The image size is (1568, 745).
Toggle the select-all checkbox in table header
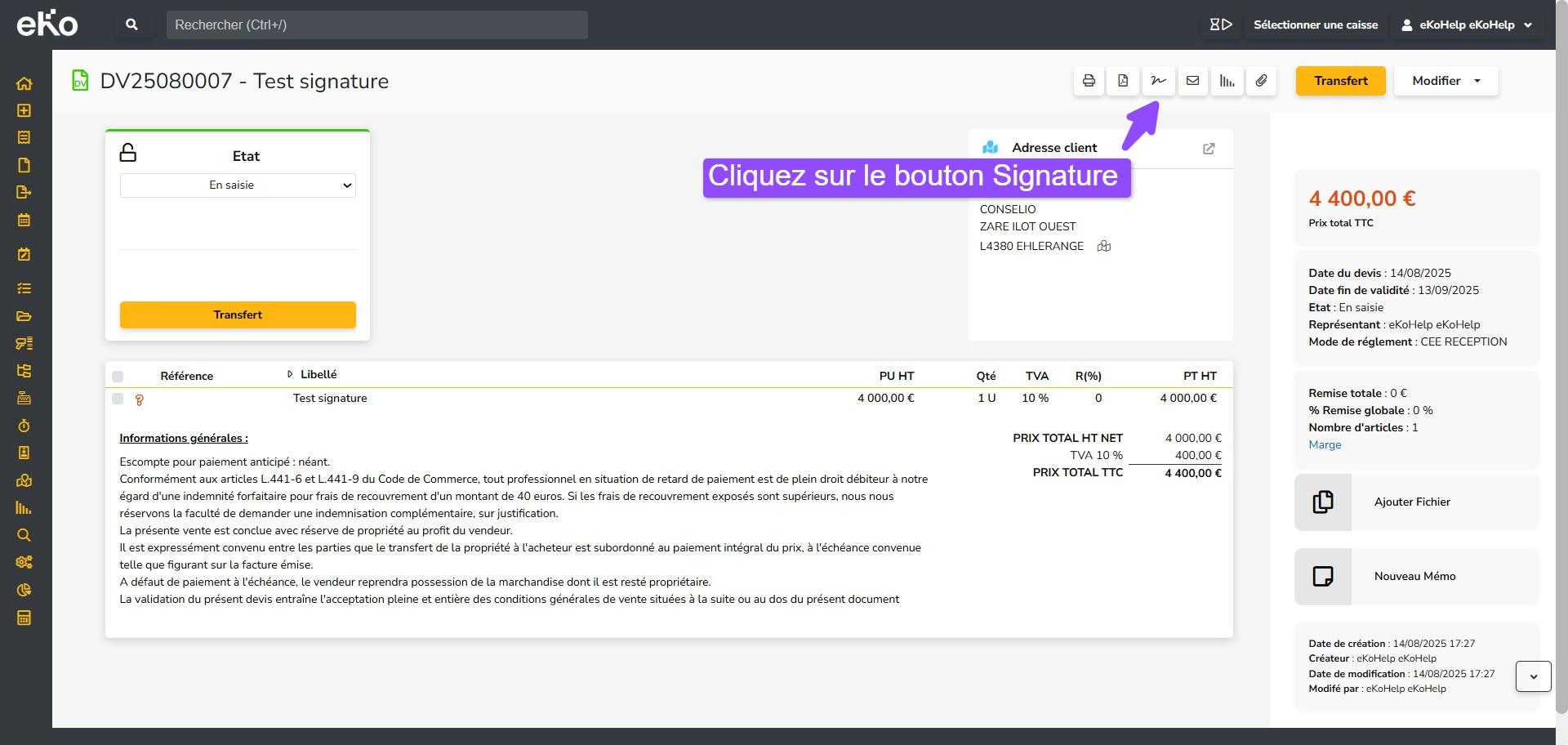[118, 377]
